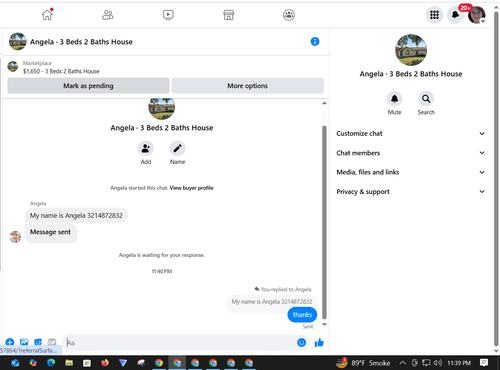Click the blue 'thanks' message bubble
The image size is (500, 370).
[302, 315]
